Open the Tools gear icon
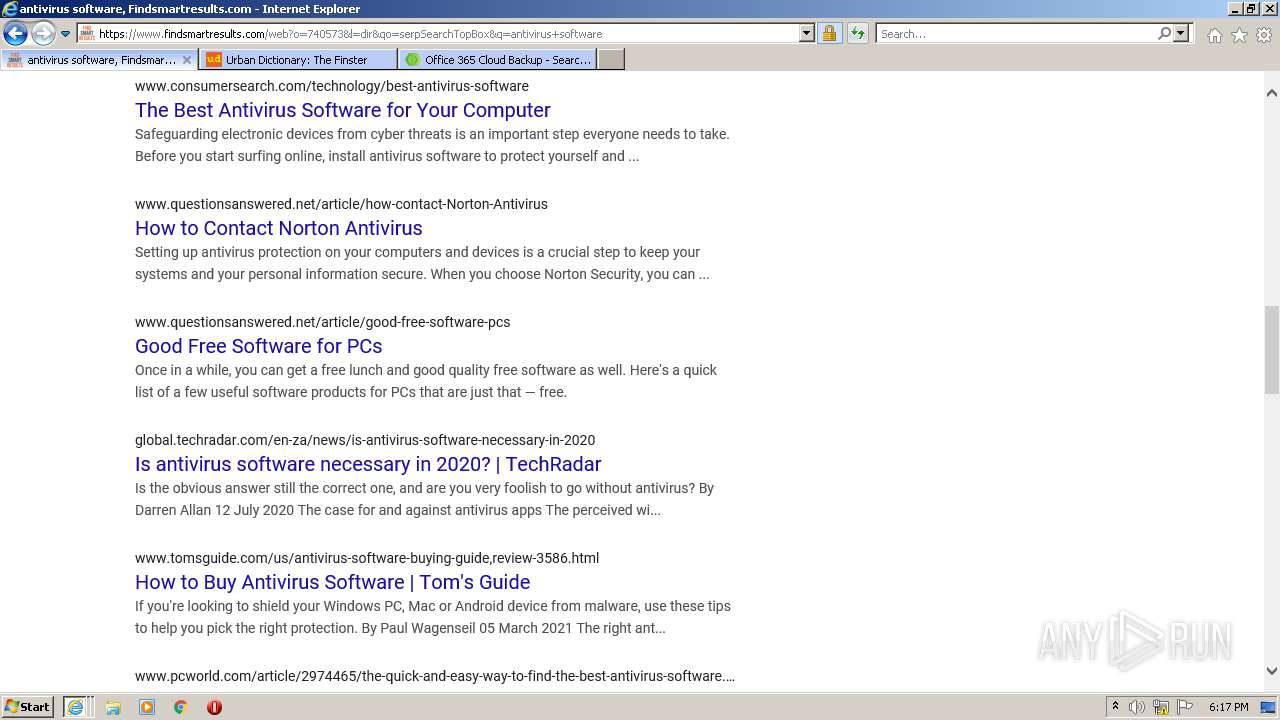Screen dimensions: 1280x720 tap(1264, 35)
